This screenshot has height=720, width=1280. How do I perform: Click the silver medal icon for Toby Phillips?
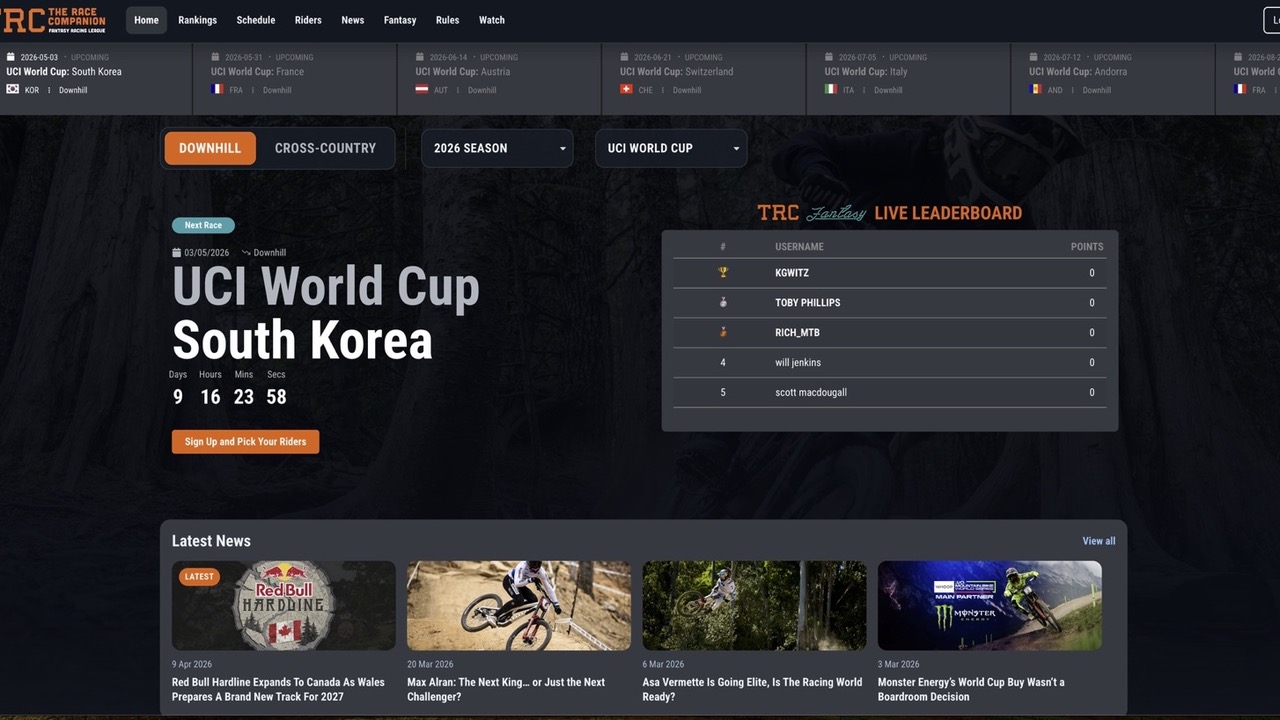723,302
